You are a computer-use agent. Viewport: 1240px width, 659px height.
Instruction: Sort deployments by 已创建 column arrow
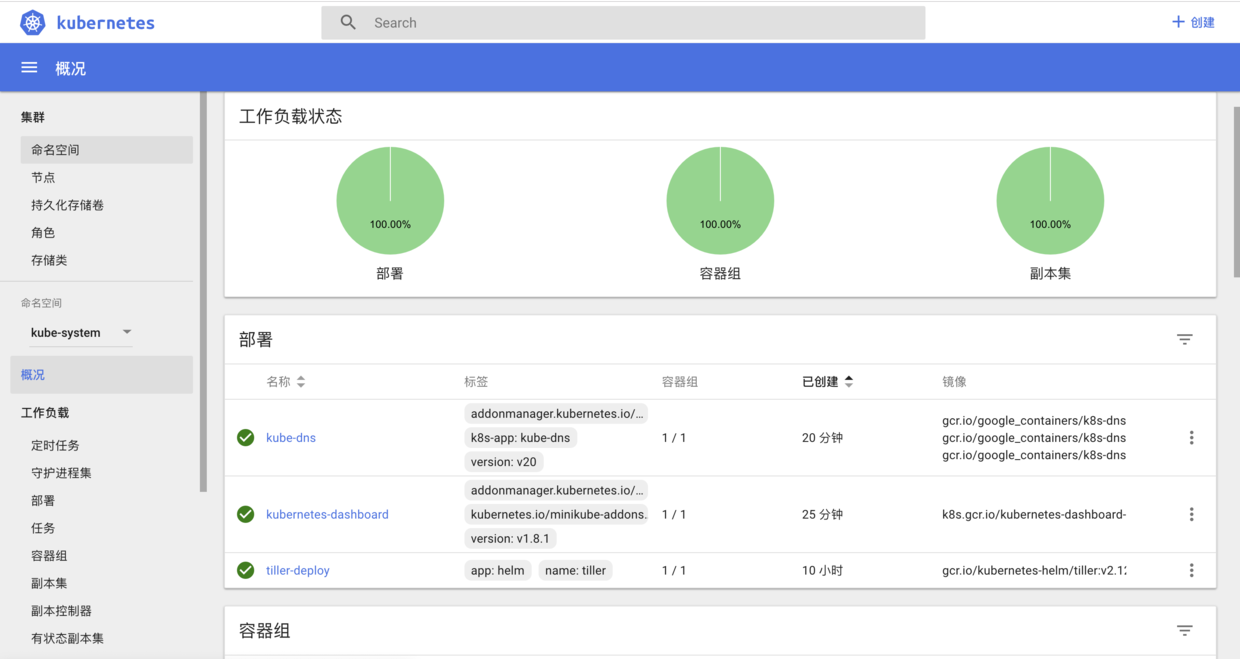click(x=849, y=382)
